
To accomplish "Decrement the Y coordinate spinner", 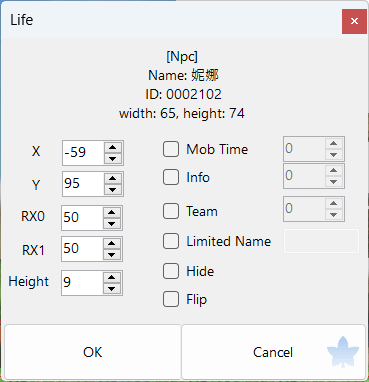I will pyautogui.click(x=113, y=190).
